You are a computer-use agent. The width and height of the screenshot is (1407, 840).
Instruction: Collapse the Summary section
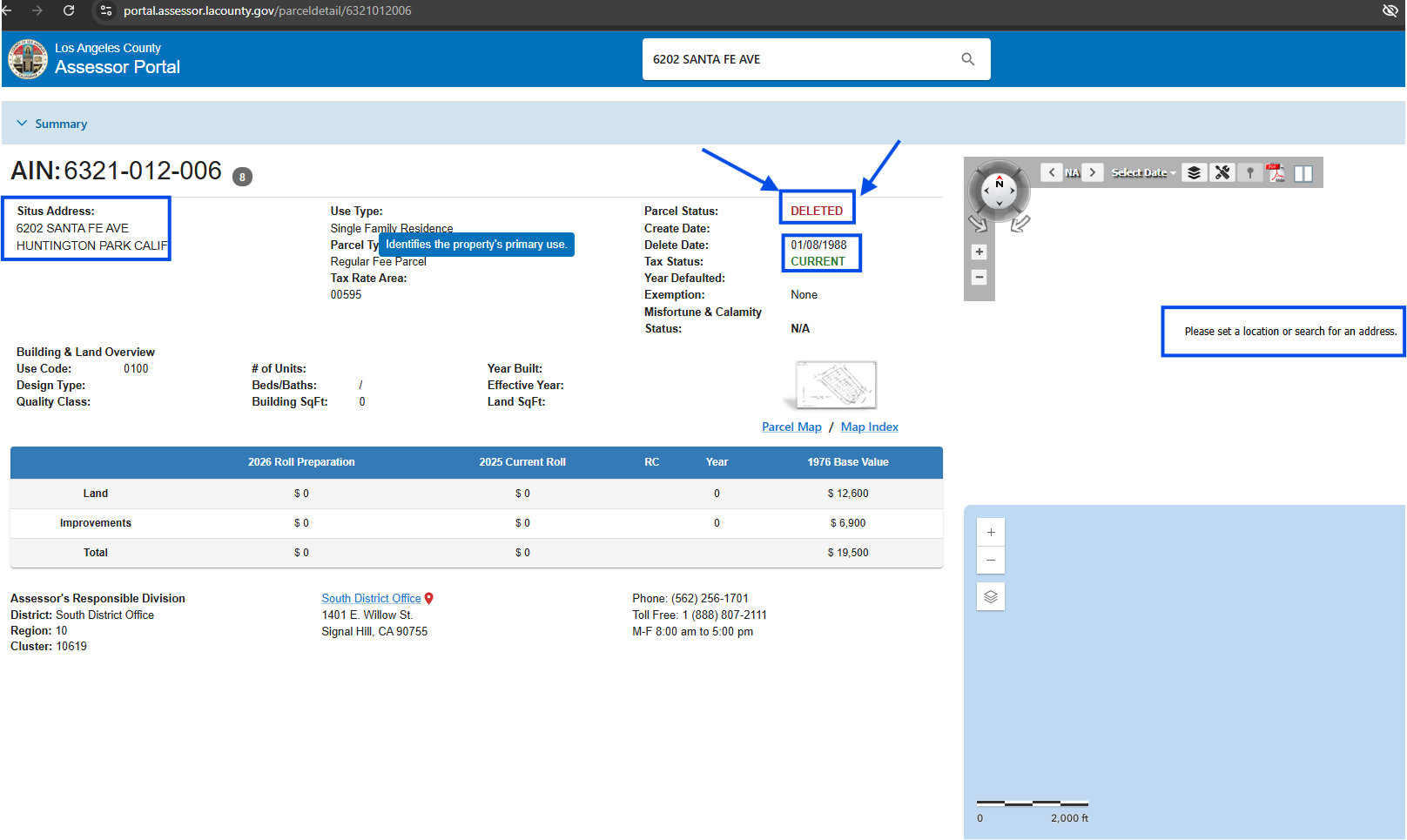pyautogui.click(x=23, y=124)
